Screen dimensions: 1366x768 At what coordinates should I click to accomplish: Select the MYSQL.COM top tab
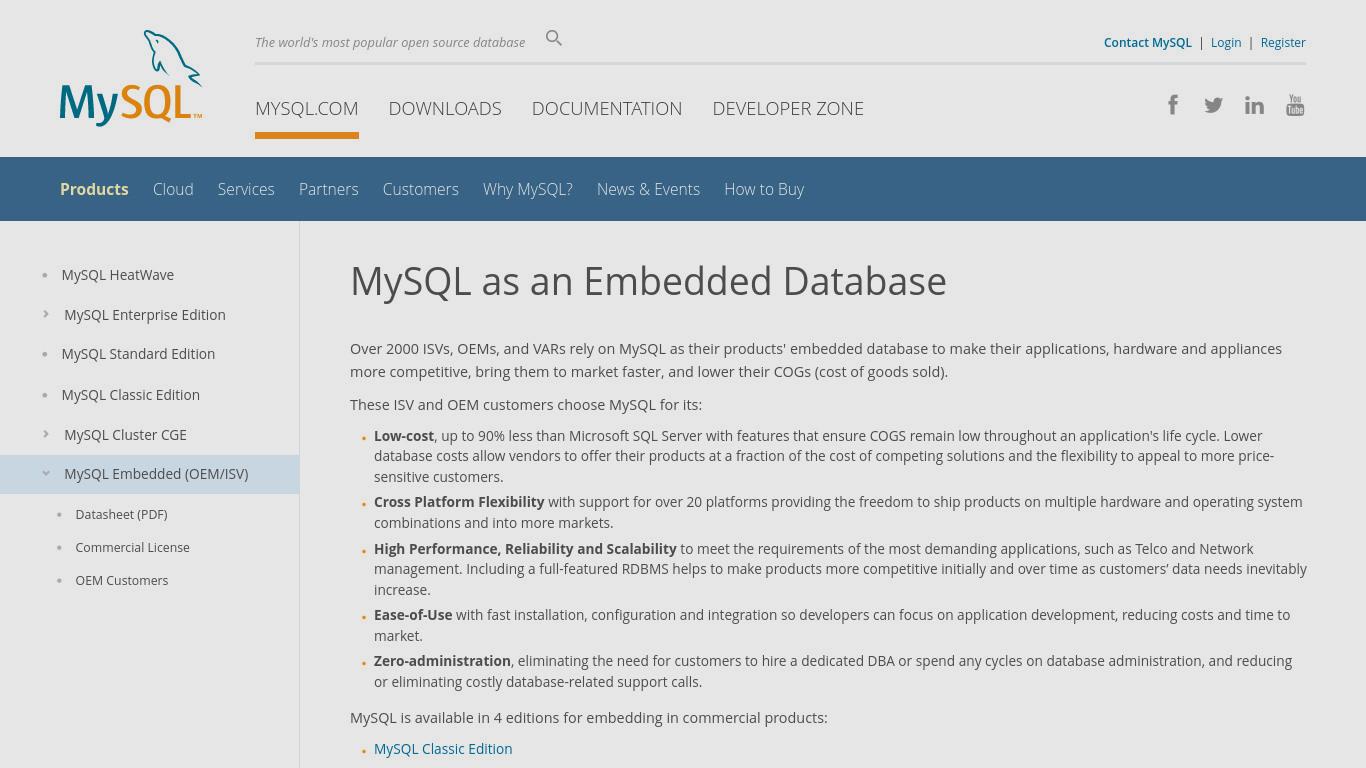click(x=307, y=108)
